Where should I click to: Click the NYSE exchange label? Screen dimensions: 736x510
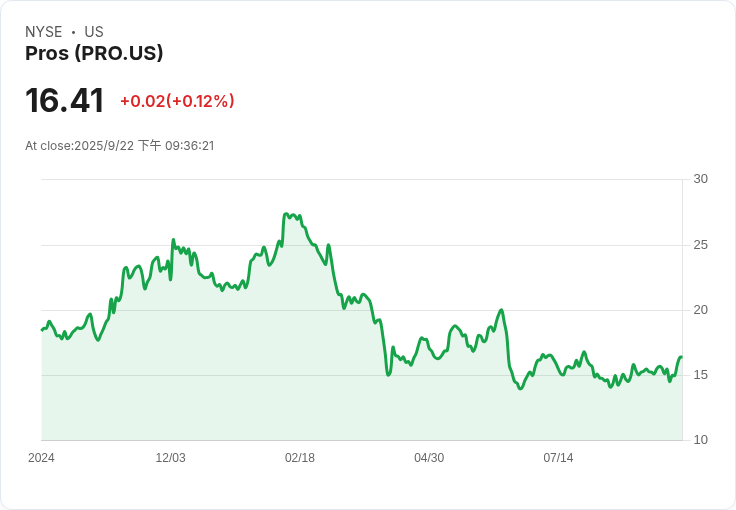click(44, 32)
